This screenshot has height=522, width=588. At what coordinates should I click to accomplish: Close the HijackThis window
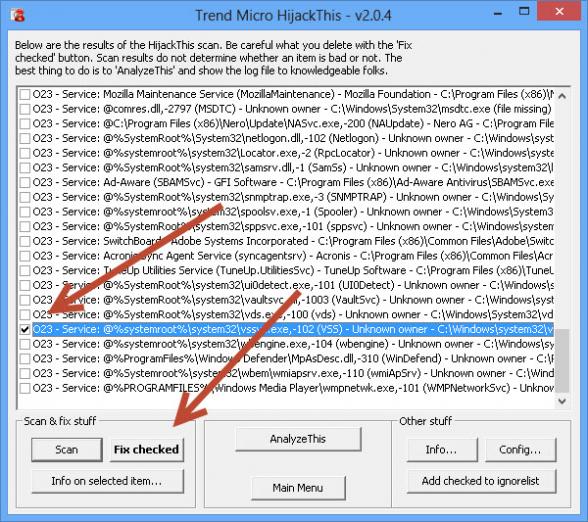[560, 11]
